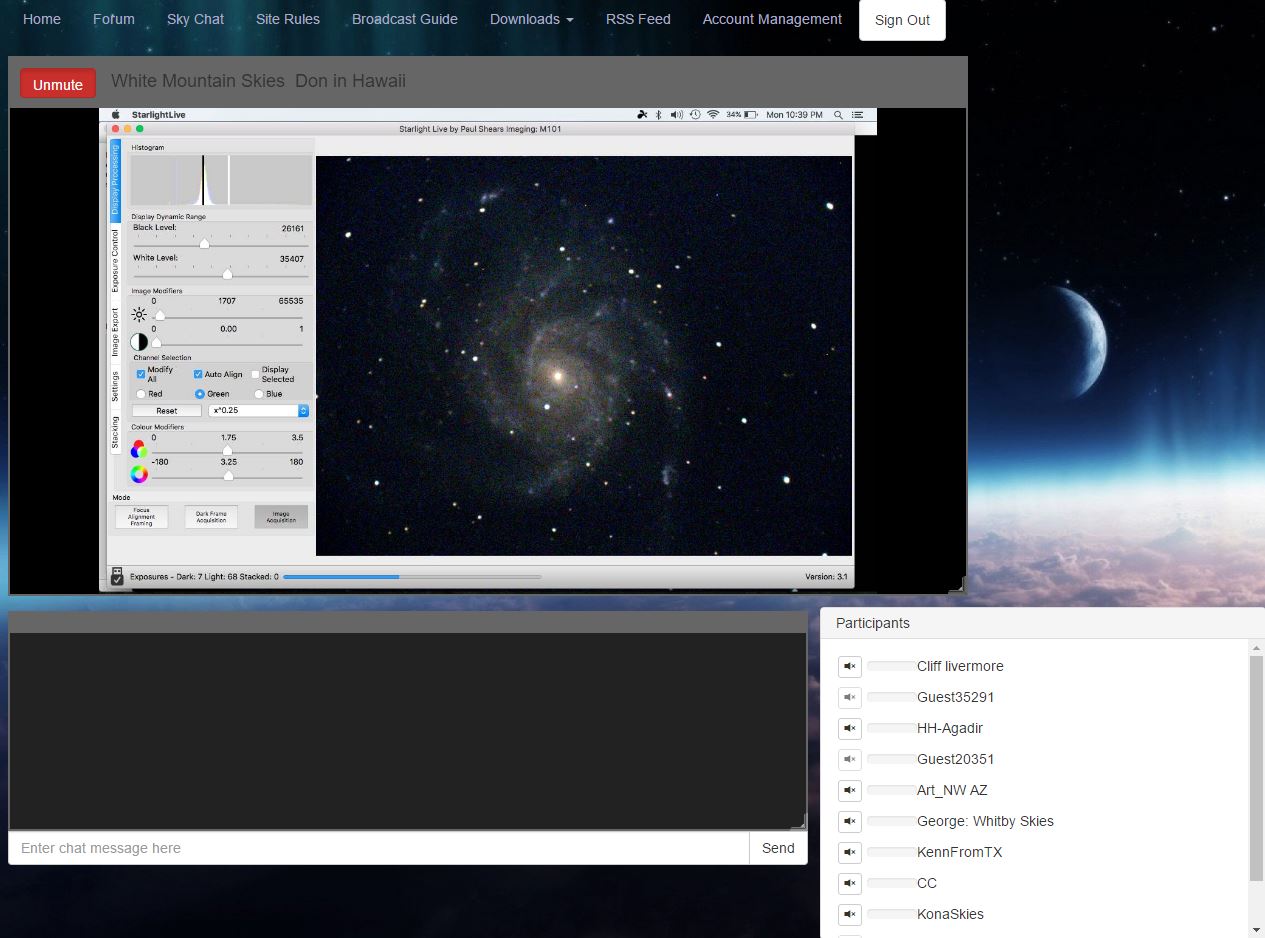Click the speaker icon beside Cliff livermore
Viewport: 1265px width, 938px height.
(849, 667)
